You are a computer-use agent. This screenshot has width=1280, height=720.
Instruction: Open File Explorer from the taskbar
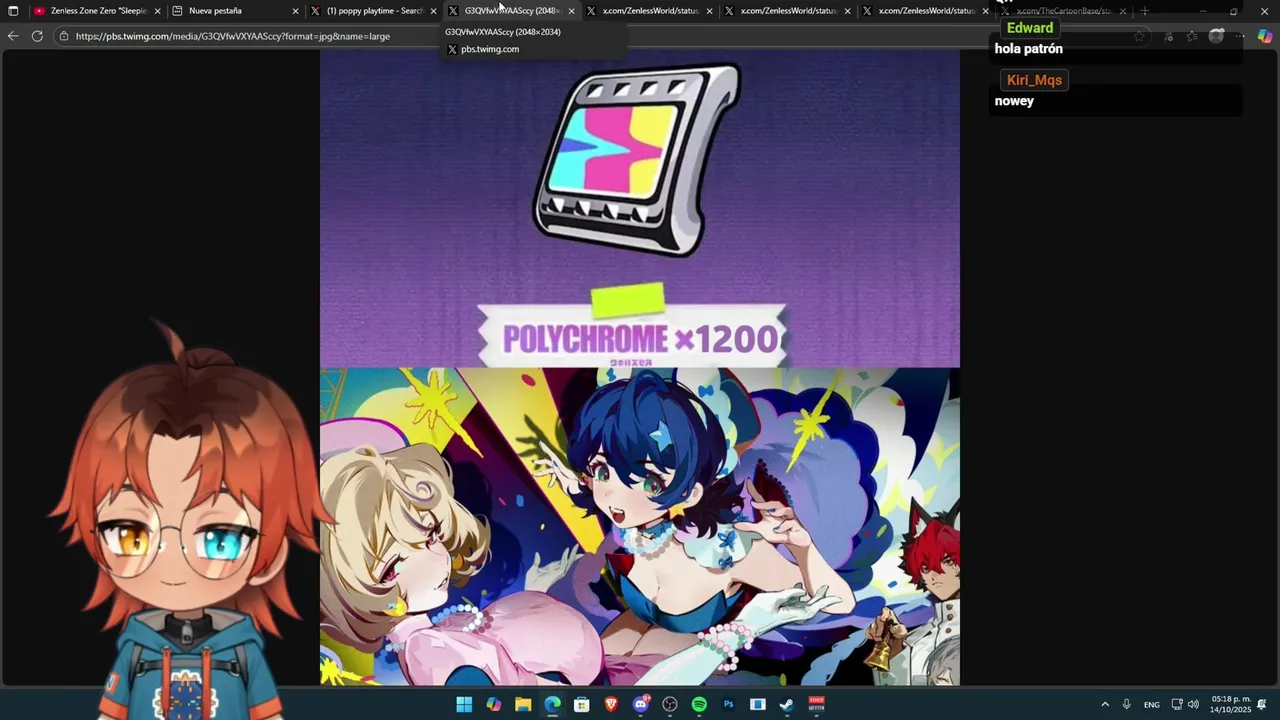pos(523,705)
